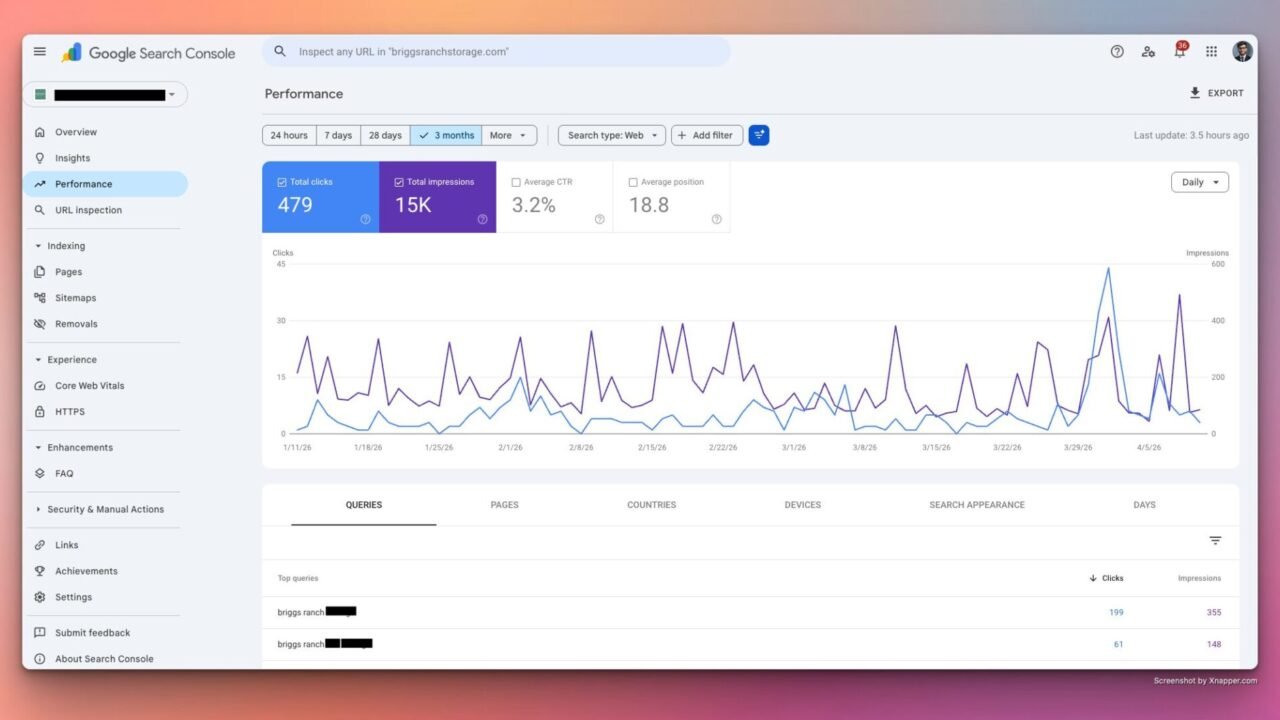This screenshot has height=720, width=1280.
Task: Click the Core Web Vitals gauge icon
Action: (40, 386)
